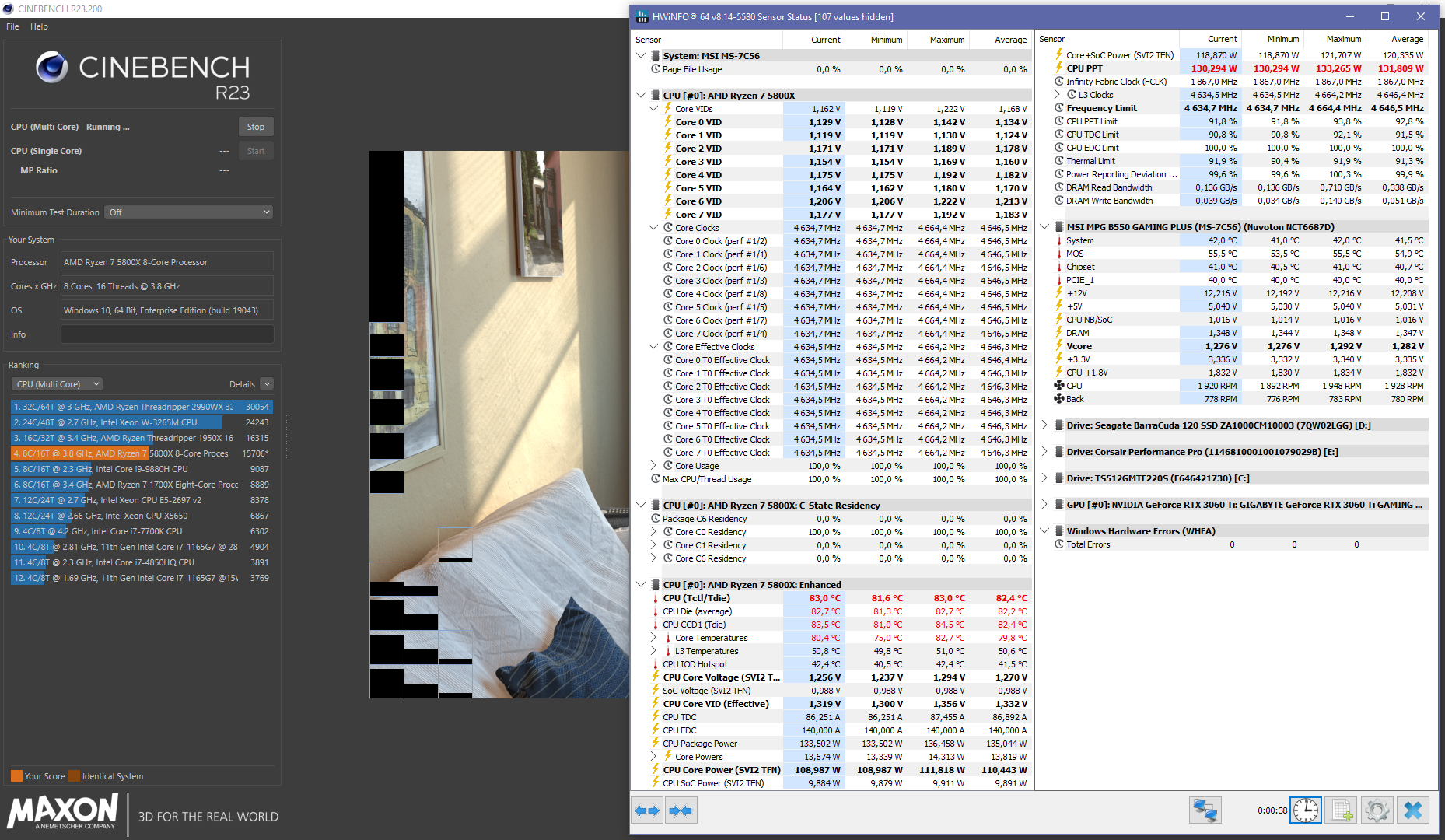
Task: Open the Help menu in Cinebench
Action: pos(39,26)
